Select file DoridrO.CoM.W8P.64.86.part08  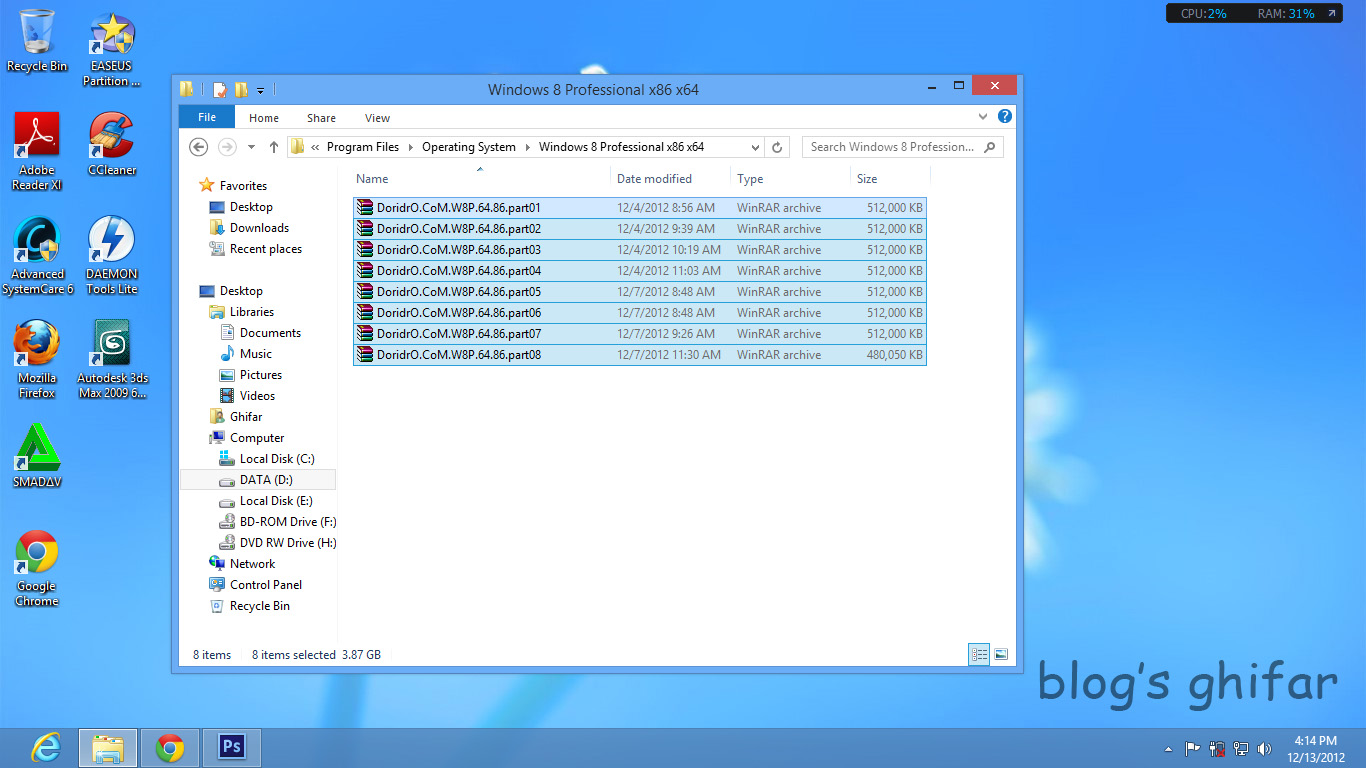pos(640,355)
